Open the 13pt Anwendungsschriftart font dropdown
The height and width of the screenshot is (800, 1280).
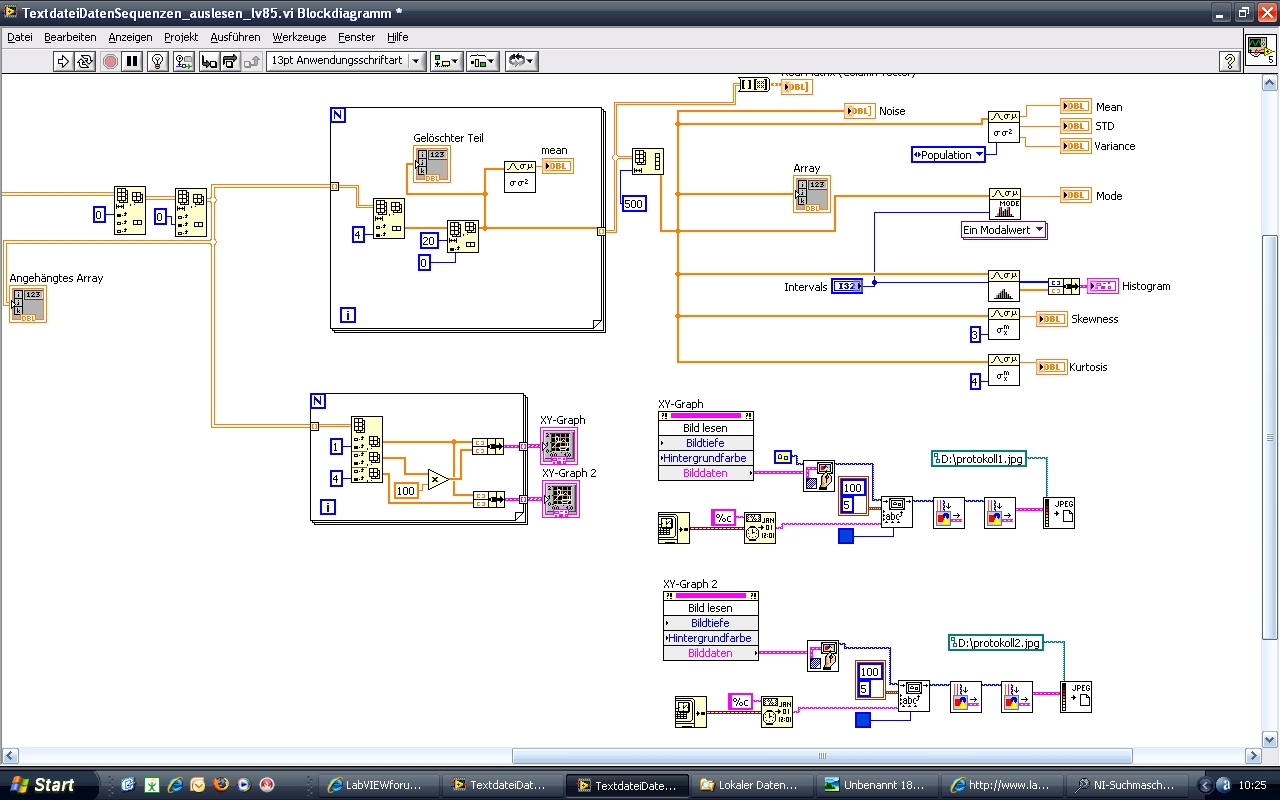tap(345, 61)
